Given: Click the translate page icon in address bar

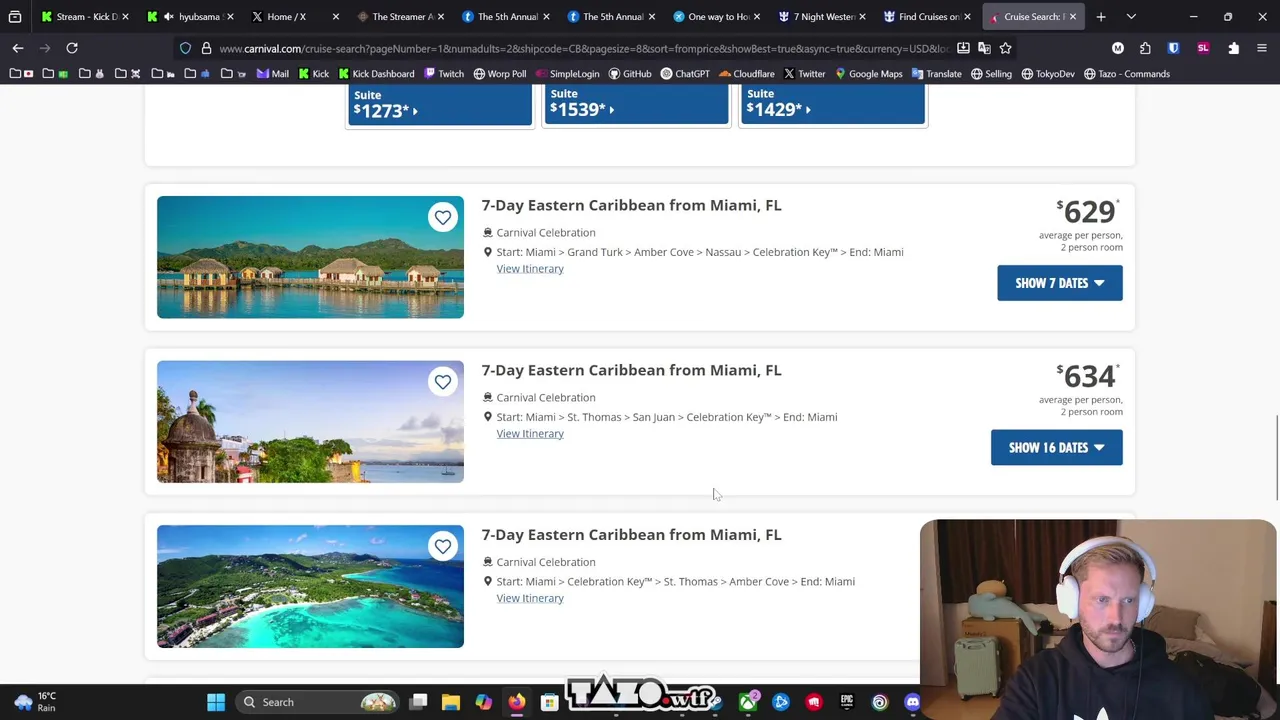Looking at the screenshot, I should point(984,48).
